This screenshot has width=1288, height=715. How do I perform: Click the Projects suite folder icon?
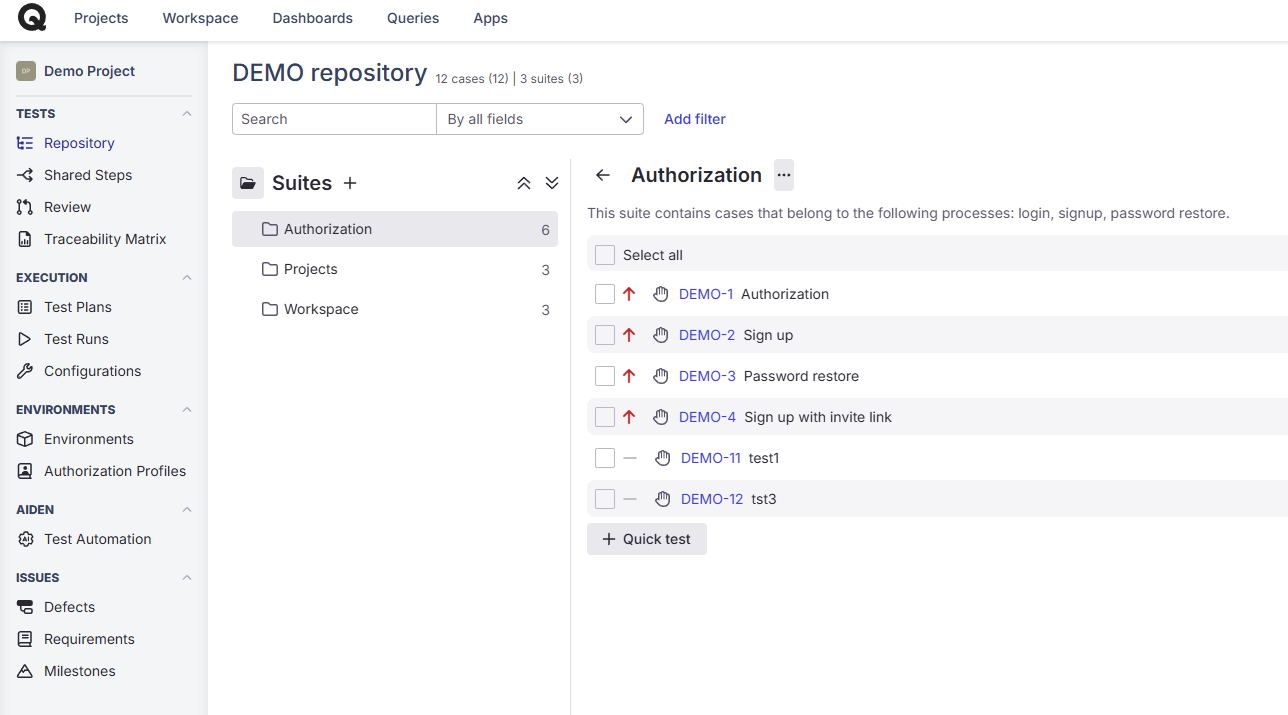269,269
